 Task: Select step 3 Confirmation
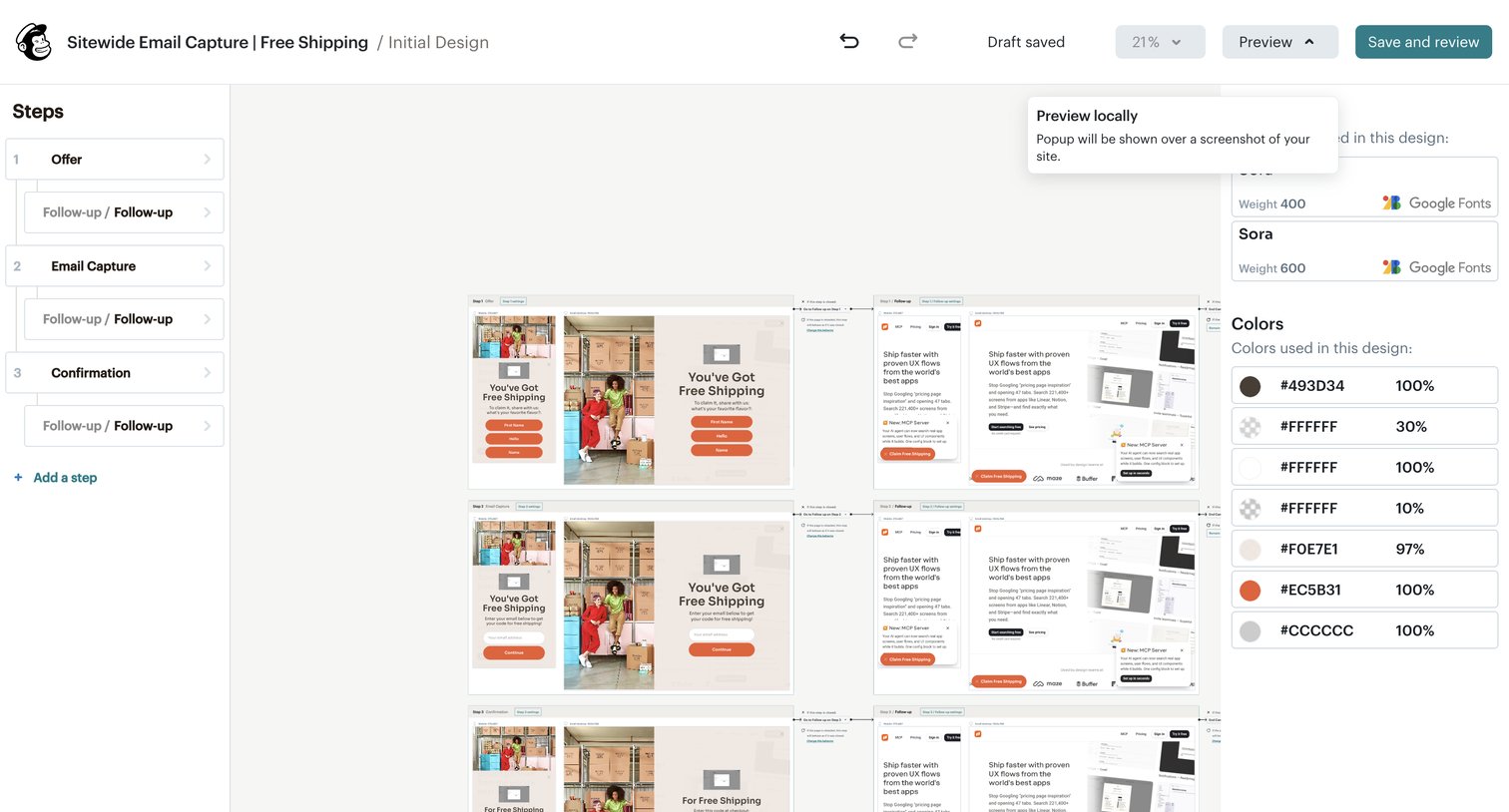[x=115, y=373]
